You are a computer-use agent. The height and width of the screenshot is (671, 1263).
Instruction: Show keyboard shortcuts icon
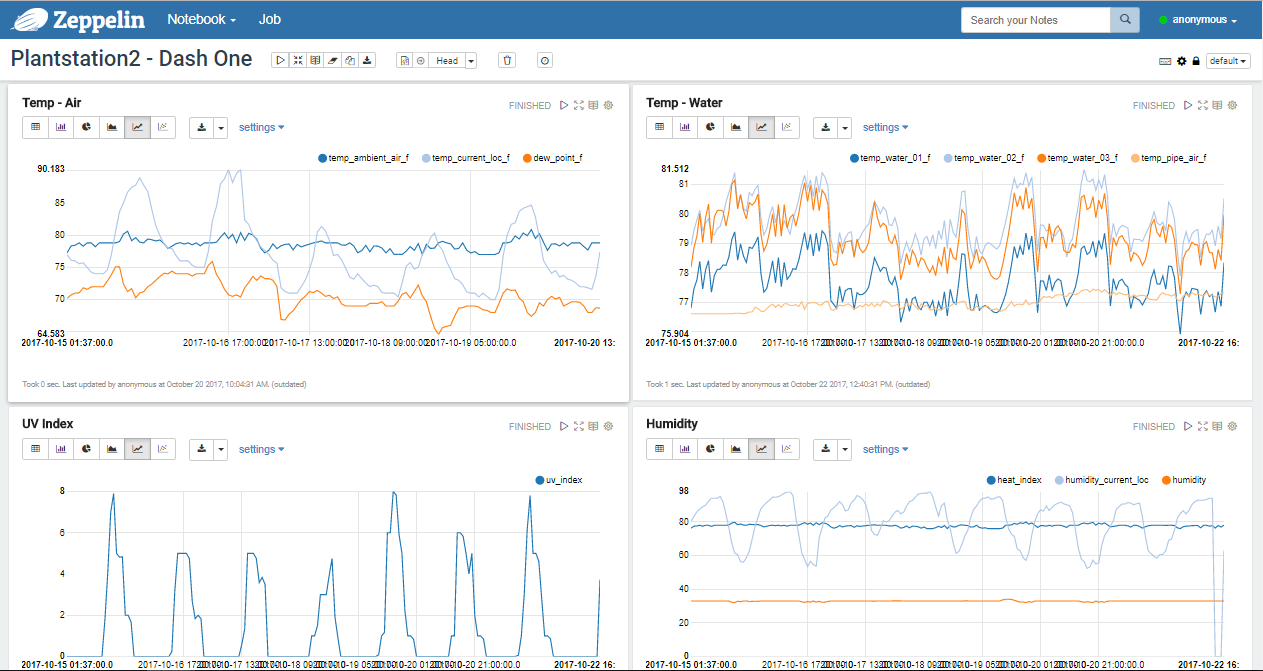pos(1165,61)
